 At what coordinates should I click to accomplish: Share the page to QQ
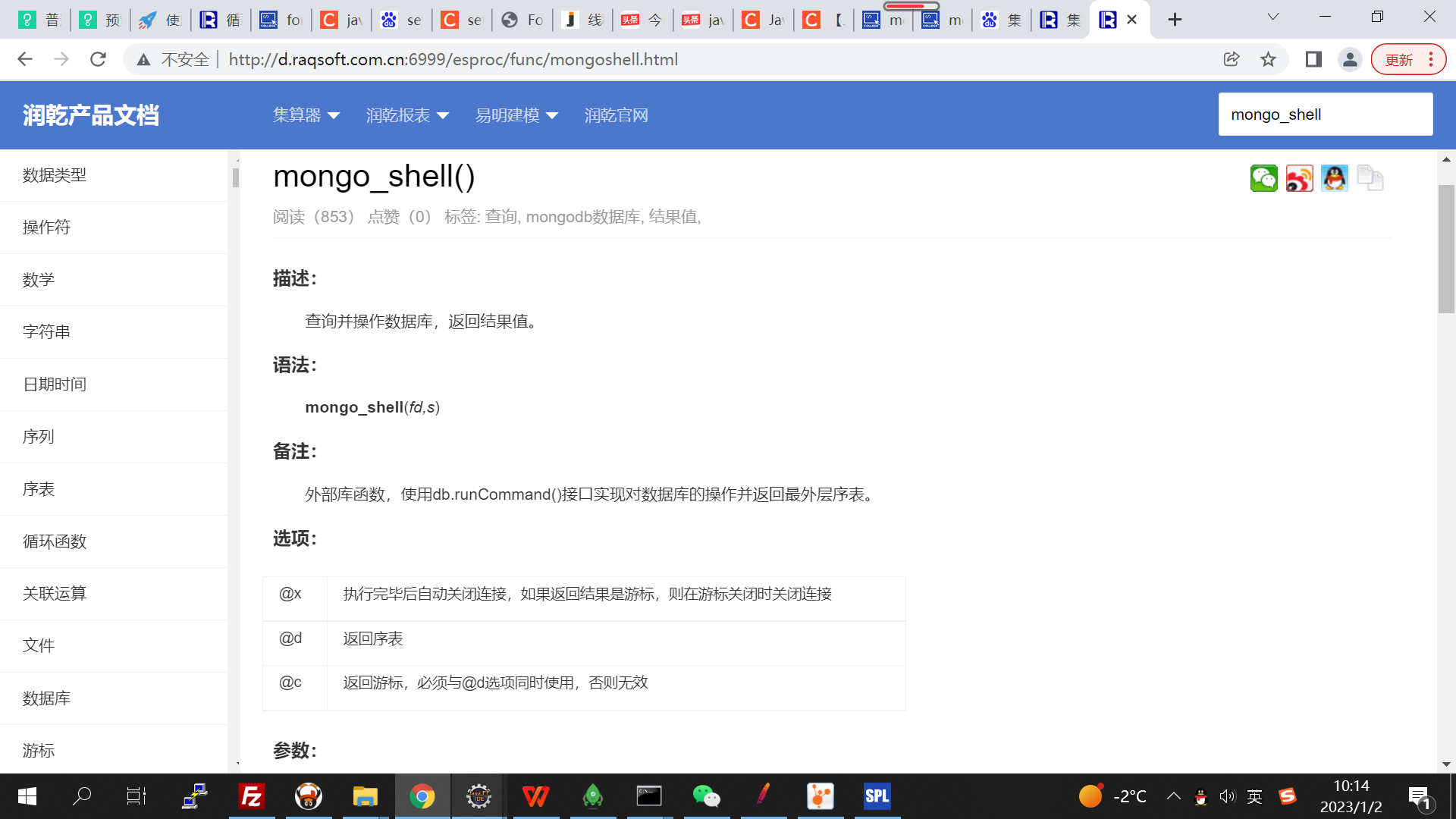(x=1334, y=178)
